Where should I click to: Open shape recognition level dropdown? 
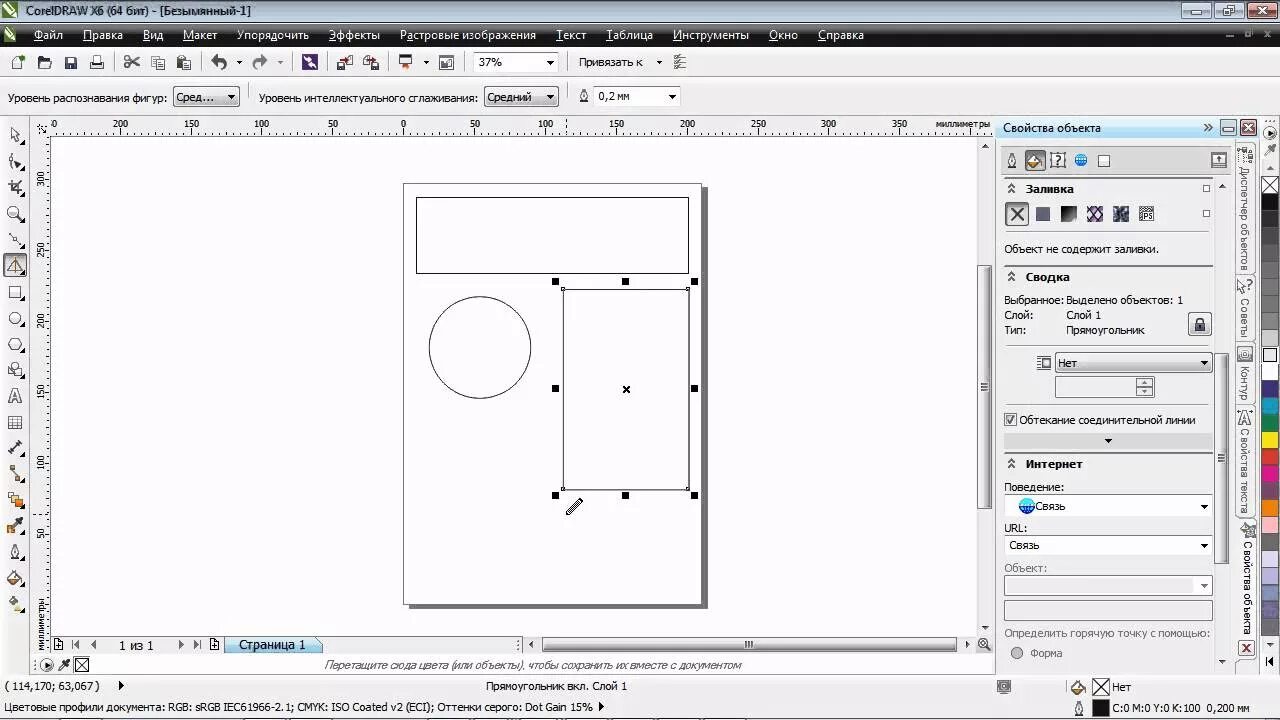[206, 97]
